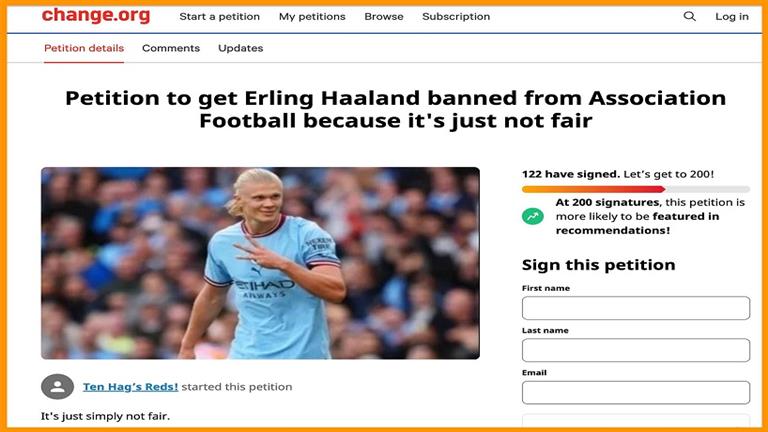The image size is (768, 432).
Task: Open Ten Hag's Reds! profile link
Action: (130, 386)
